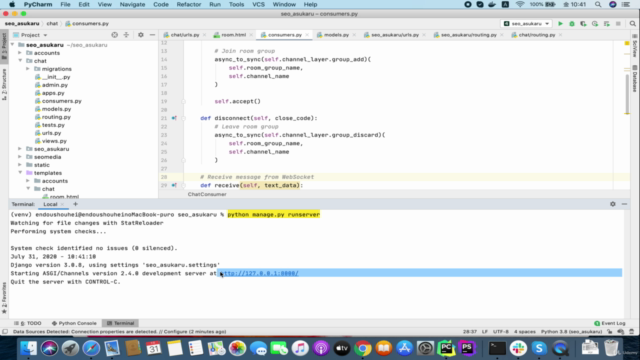Open Finder from the Dock
Image resolution: width=640 pixels, height=360 pixels.
pyautogui.click(x=29, y=348)
